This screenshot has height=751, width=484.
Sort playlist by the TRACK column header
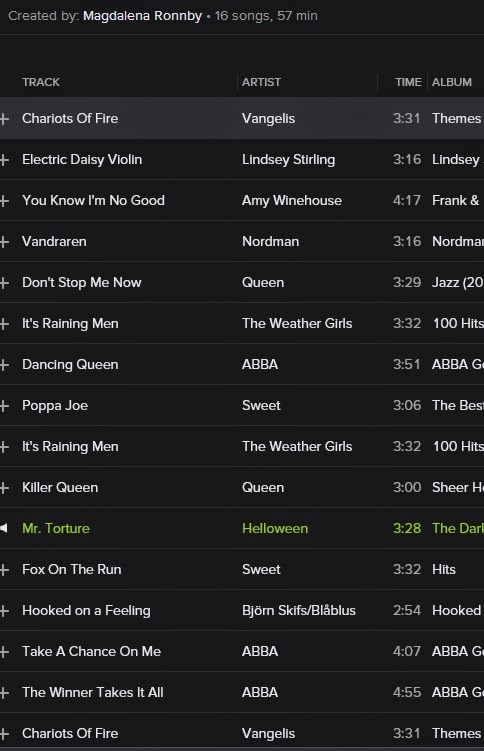click(41, 82)
